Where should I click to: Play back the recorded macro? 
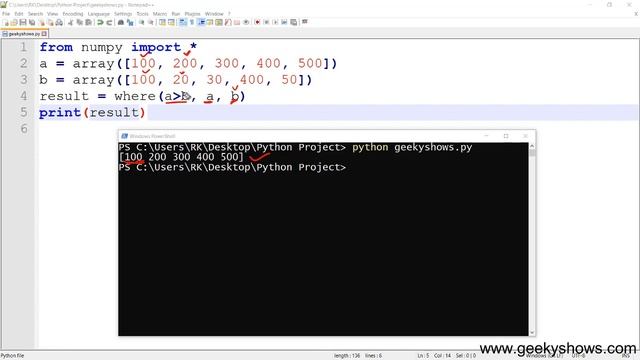tap(276, 22)
